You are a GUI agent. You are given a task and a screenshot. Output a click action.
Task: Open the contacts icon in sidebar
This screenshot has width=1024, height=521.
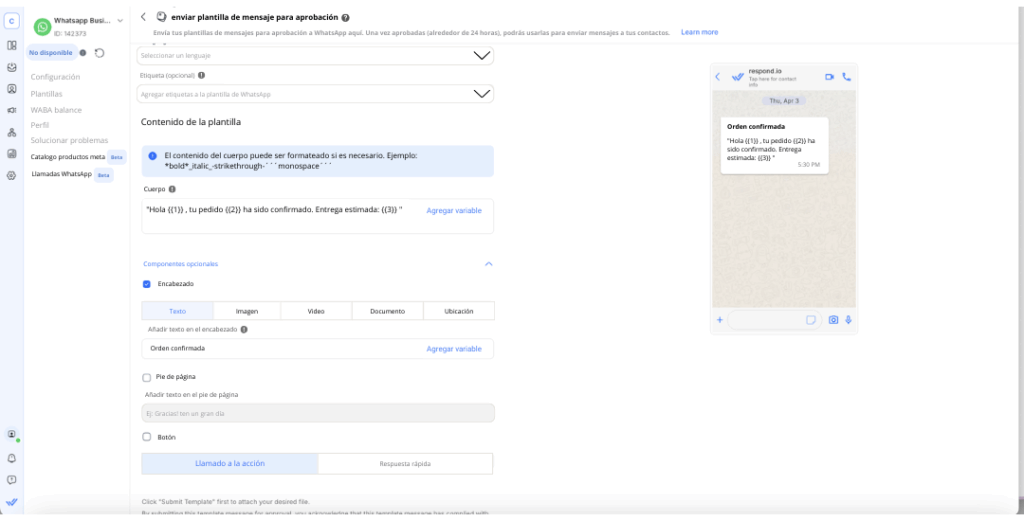click(x=11, y=88)
